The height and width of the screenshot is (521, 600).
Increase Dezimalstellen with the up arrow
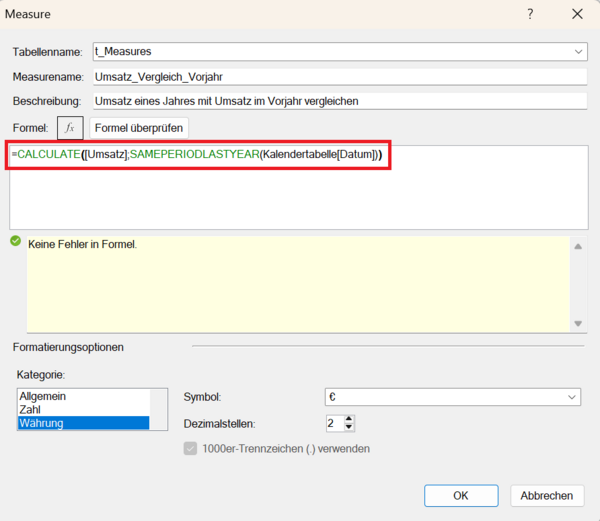click(349, 418)
